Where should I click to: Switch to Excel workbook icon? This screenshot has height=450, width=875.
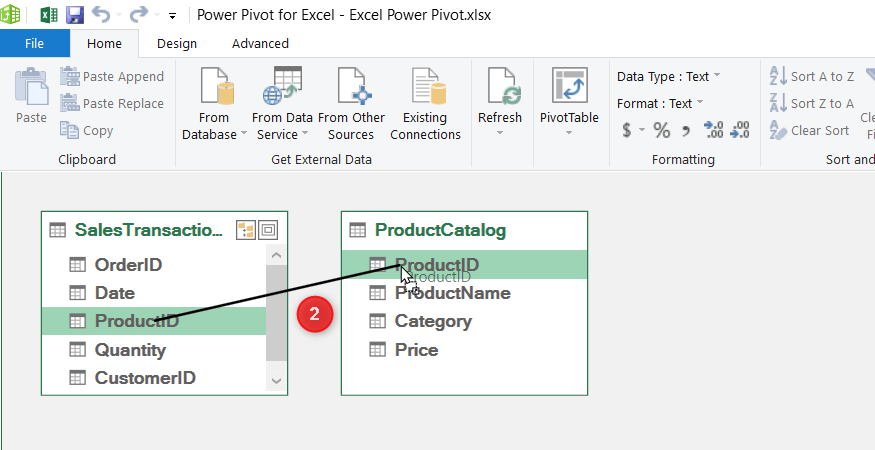click(49, 15)
